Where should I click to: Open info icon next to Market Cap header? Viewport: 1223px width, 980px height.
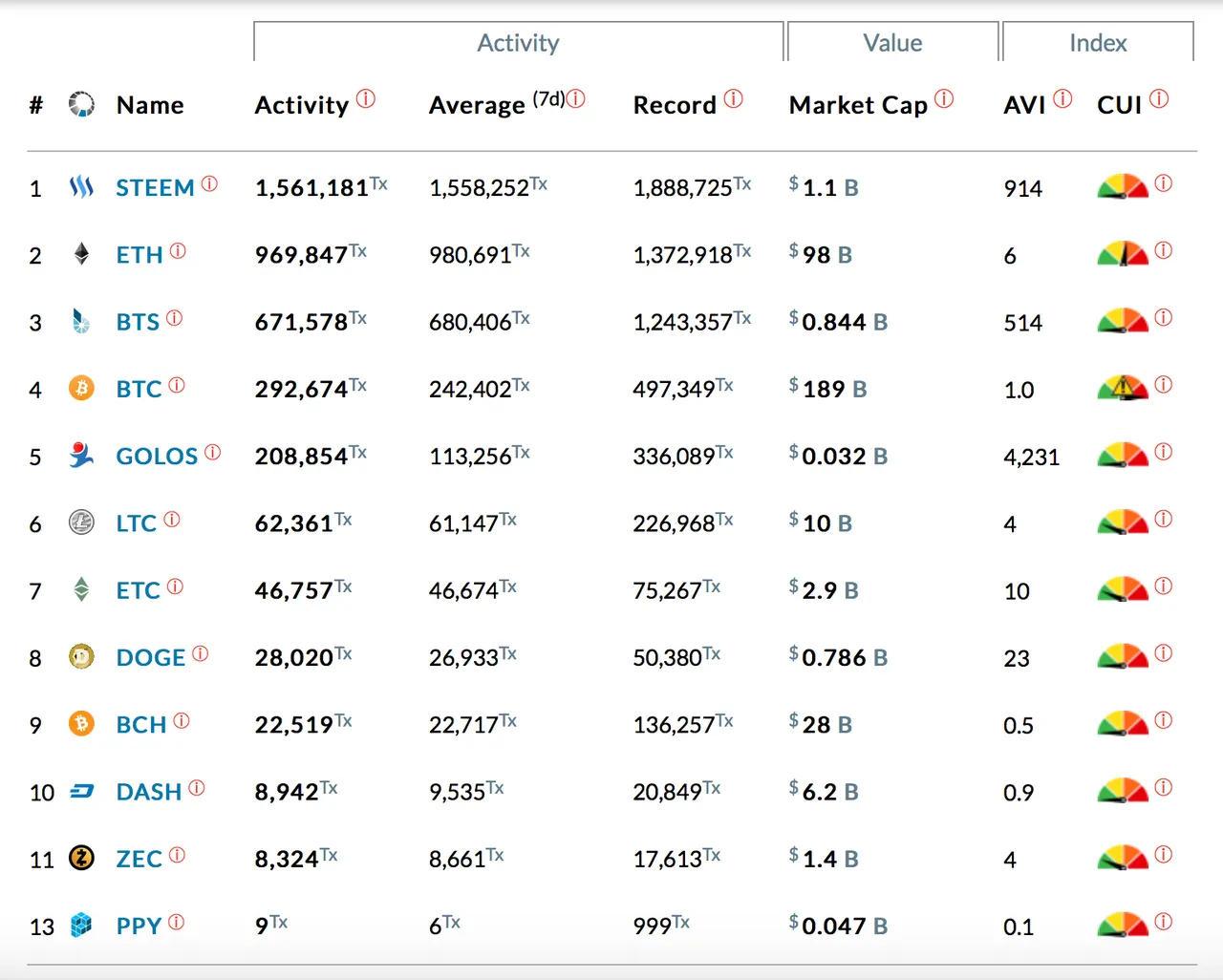944,98
